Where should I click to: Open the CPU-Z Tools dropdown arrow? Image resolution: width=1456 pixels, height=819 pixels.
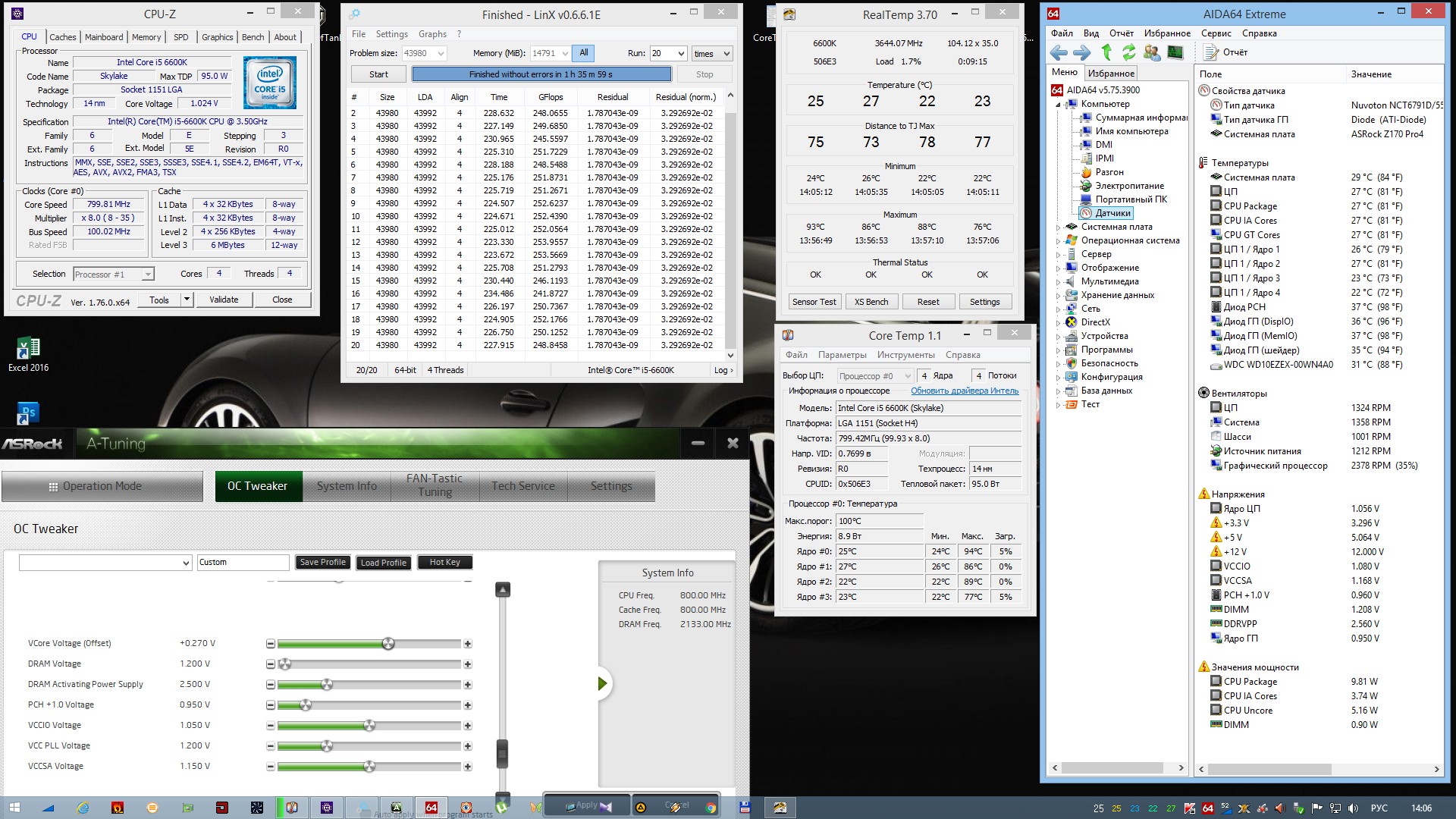click(x=187, y=300)
